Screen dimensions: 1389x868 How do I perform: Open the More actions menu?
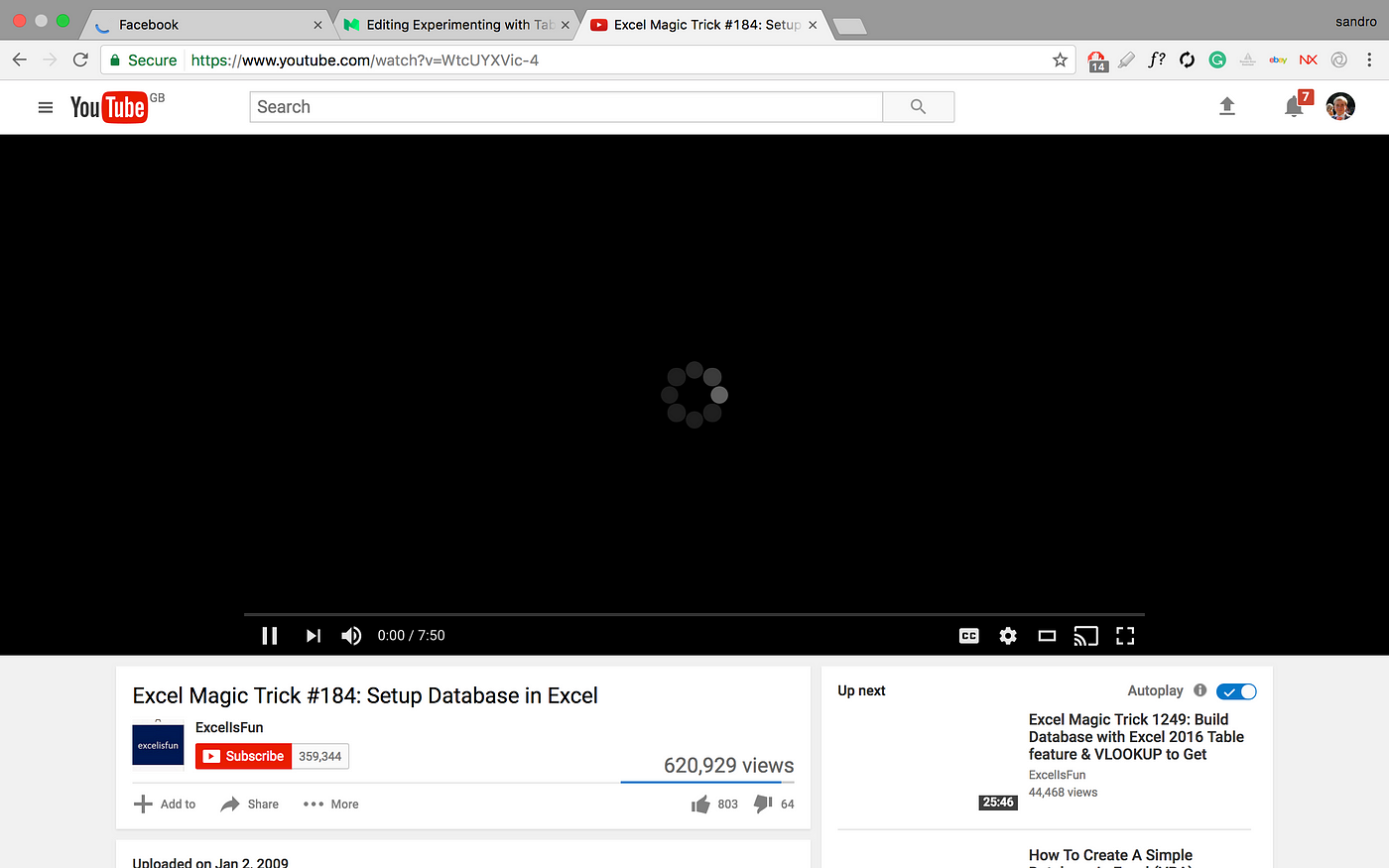331,805
